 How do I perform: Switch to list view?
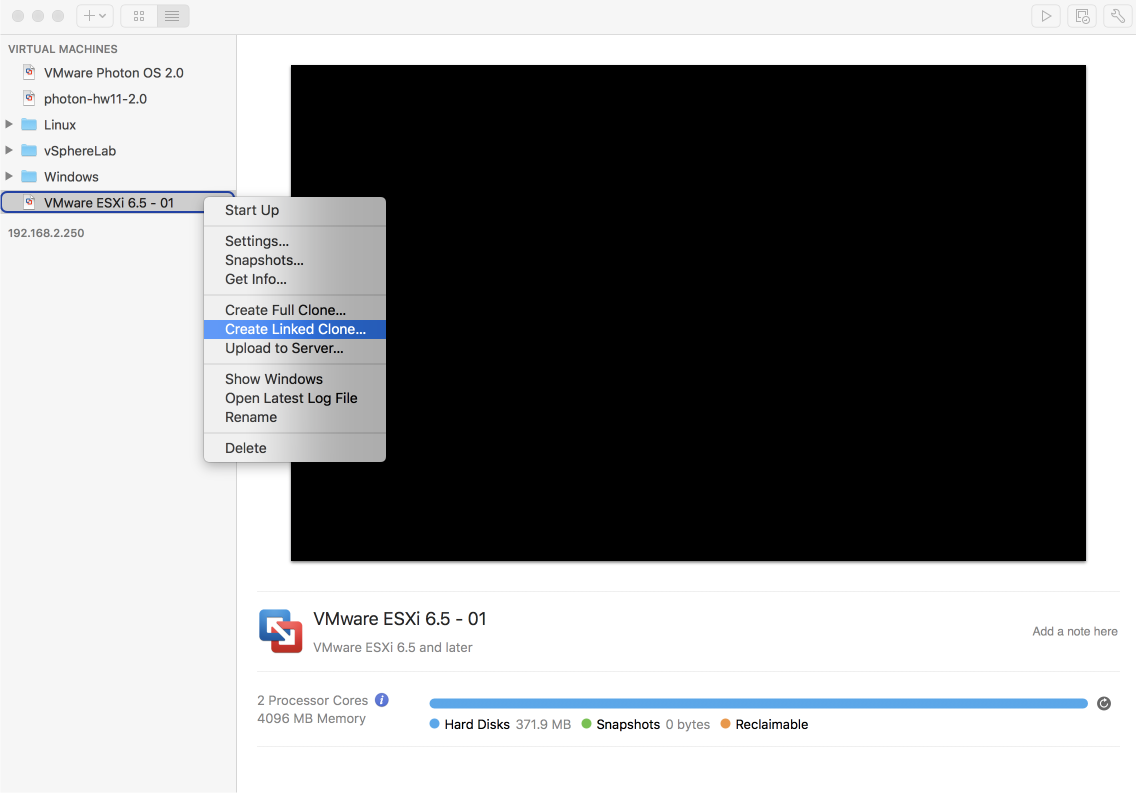[172, 16]
